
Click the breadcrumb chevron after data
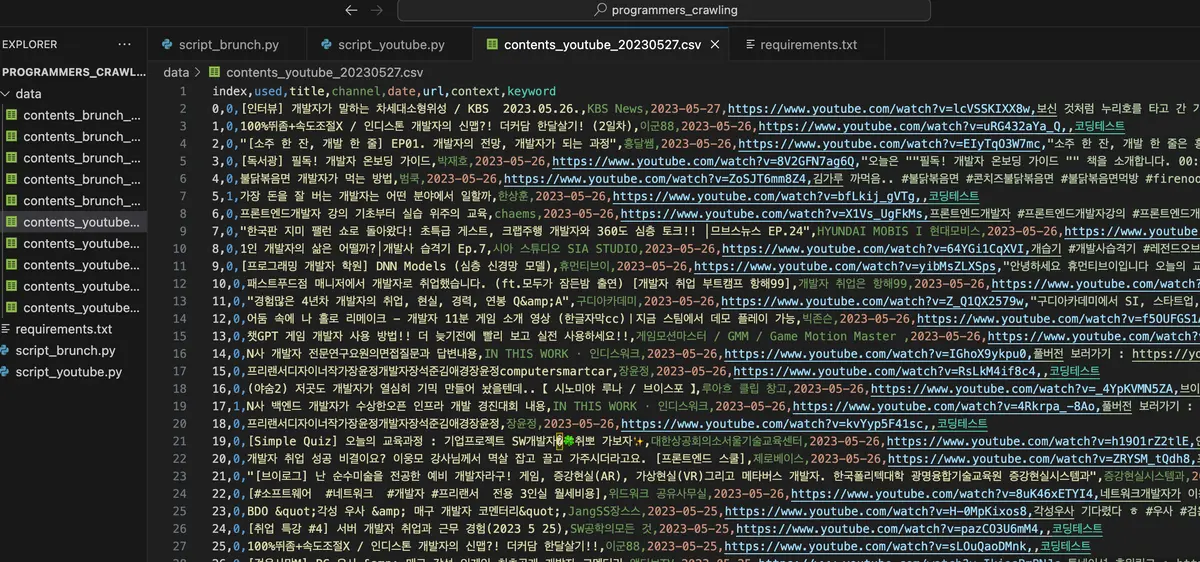click(199, 72)
